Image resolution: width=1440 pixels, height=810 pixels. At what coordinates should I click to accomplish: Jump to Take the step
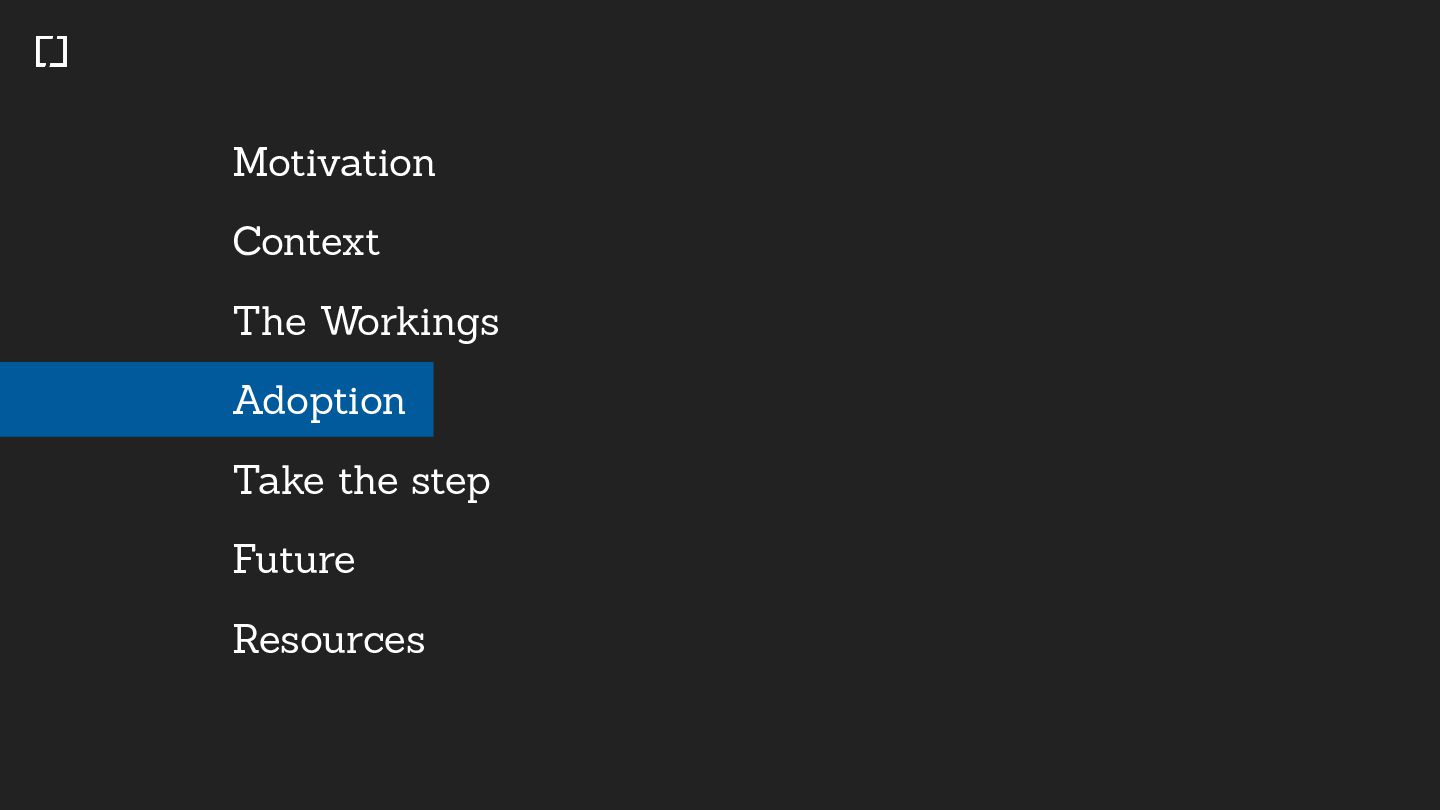[x=361, y=481]
